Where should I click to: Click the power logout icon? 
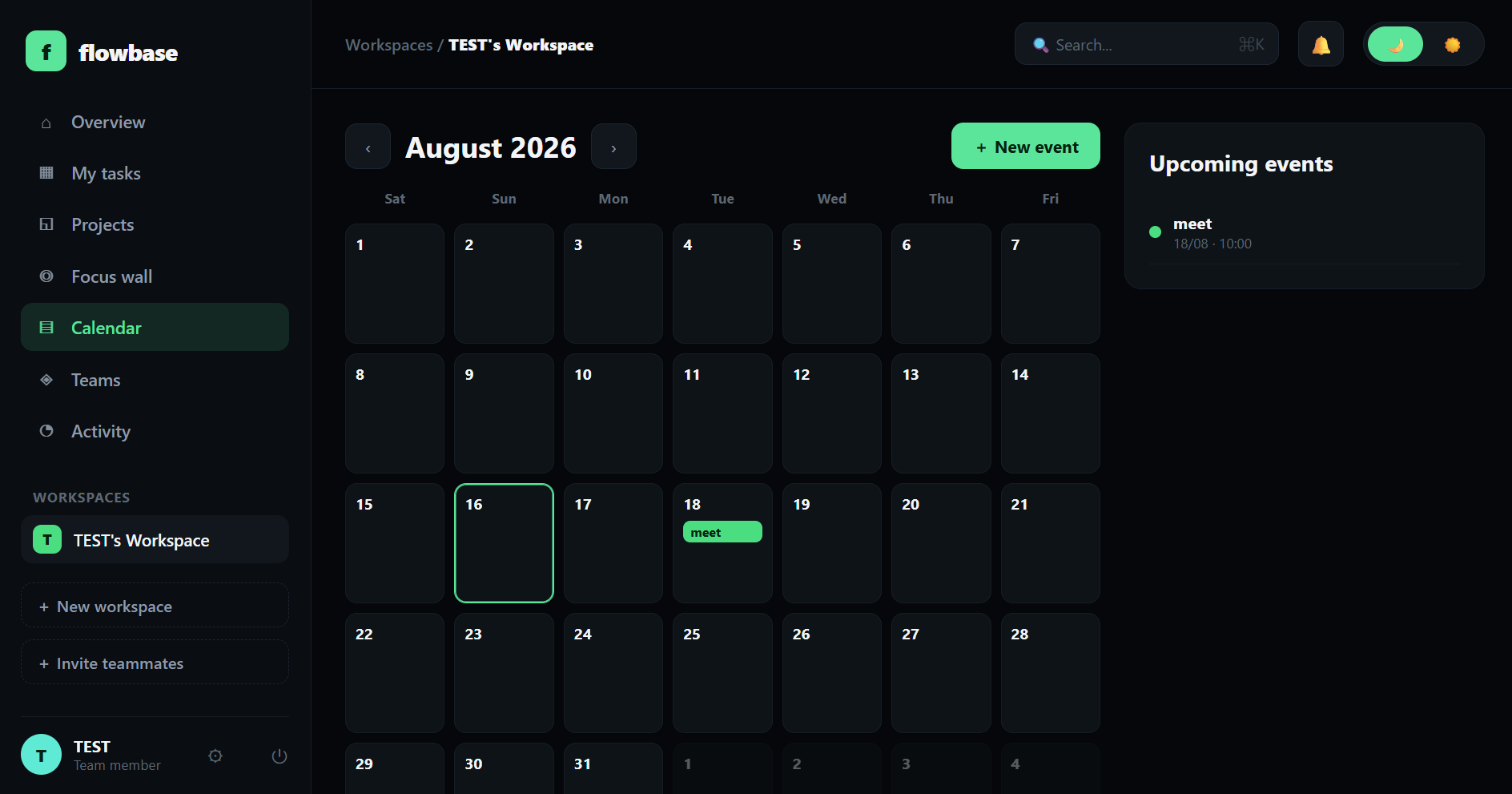(279, 756)
